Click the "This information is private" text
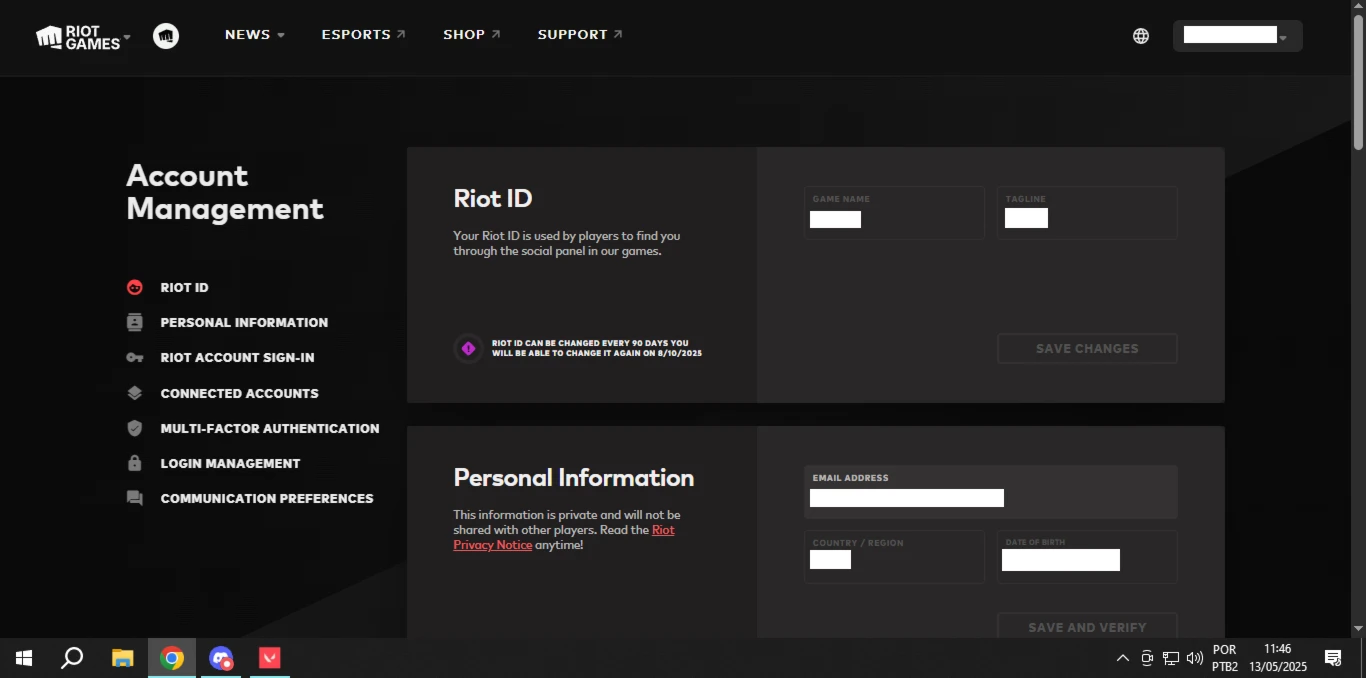Image resolution: width=1366 pixels, height=678 pixels. (567, 530)
